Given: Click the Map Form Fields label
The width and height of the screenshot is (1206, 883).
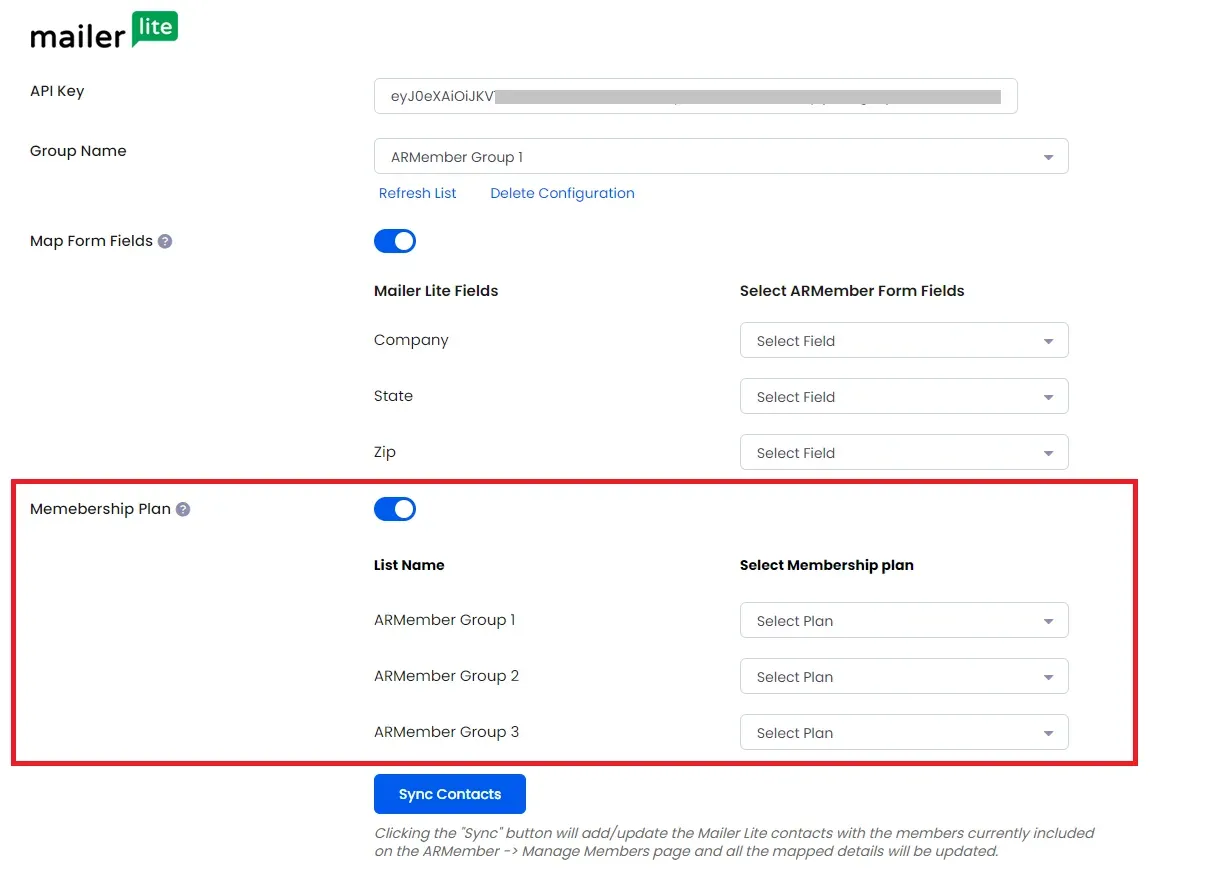Looking at the screenshot, I should pyautogui.click(x=91, y=241).
